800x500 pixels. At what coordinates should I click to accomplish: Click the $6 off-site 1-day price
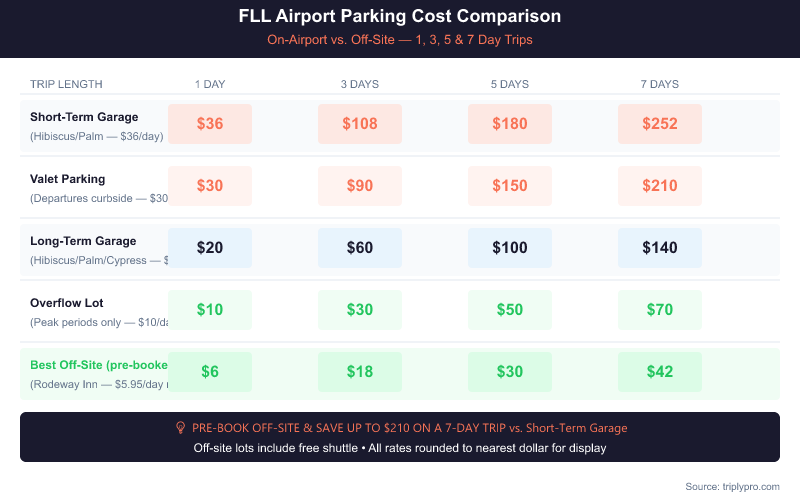pos(210,372)
